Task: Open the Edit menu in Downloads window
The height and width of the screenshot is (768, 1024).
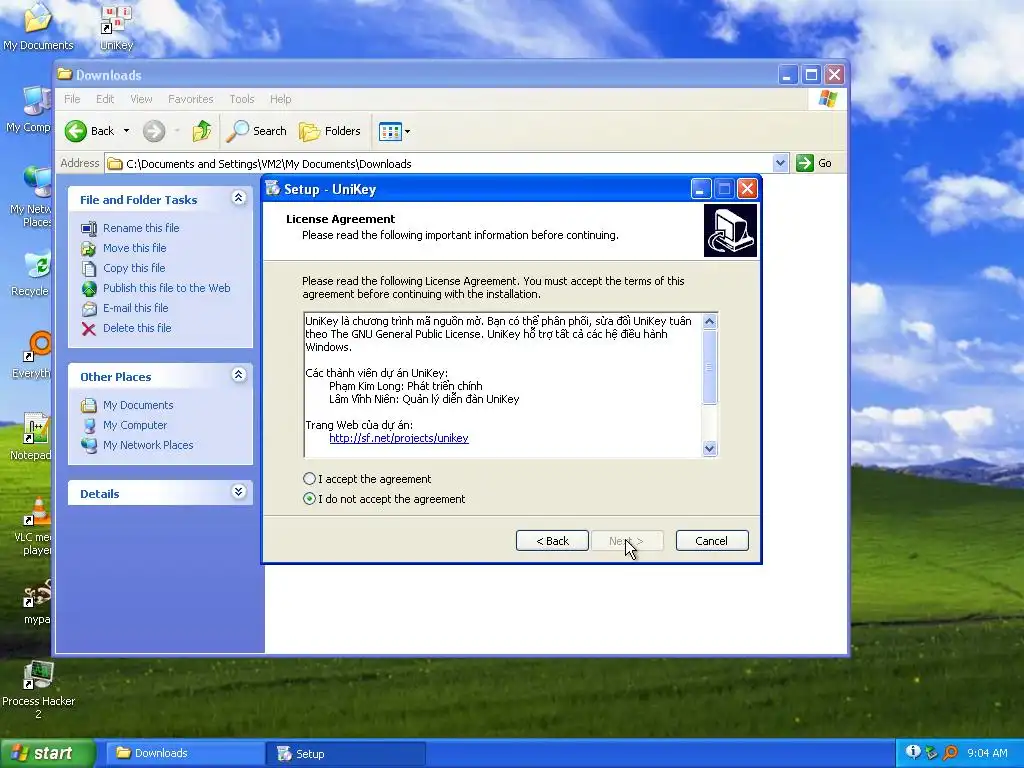Action: 104,99
